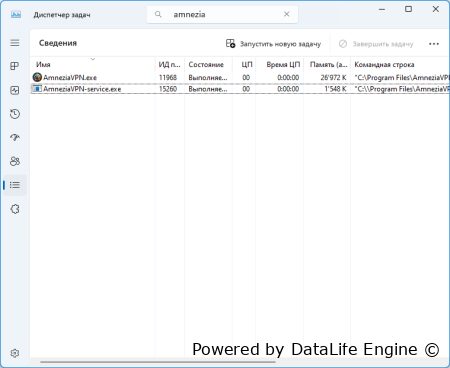Click command line of AmneziaVPN.exe row

click(x=401, y=77)
